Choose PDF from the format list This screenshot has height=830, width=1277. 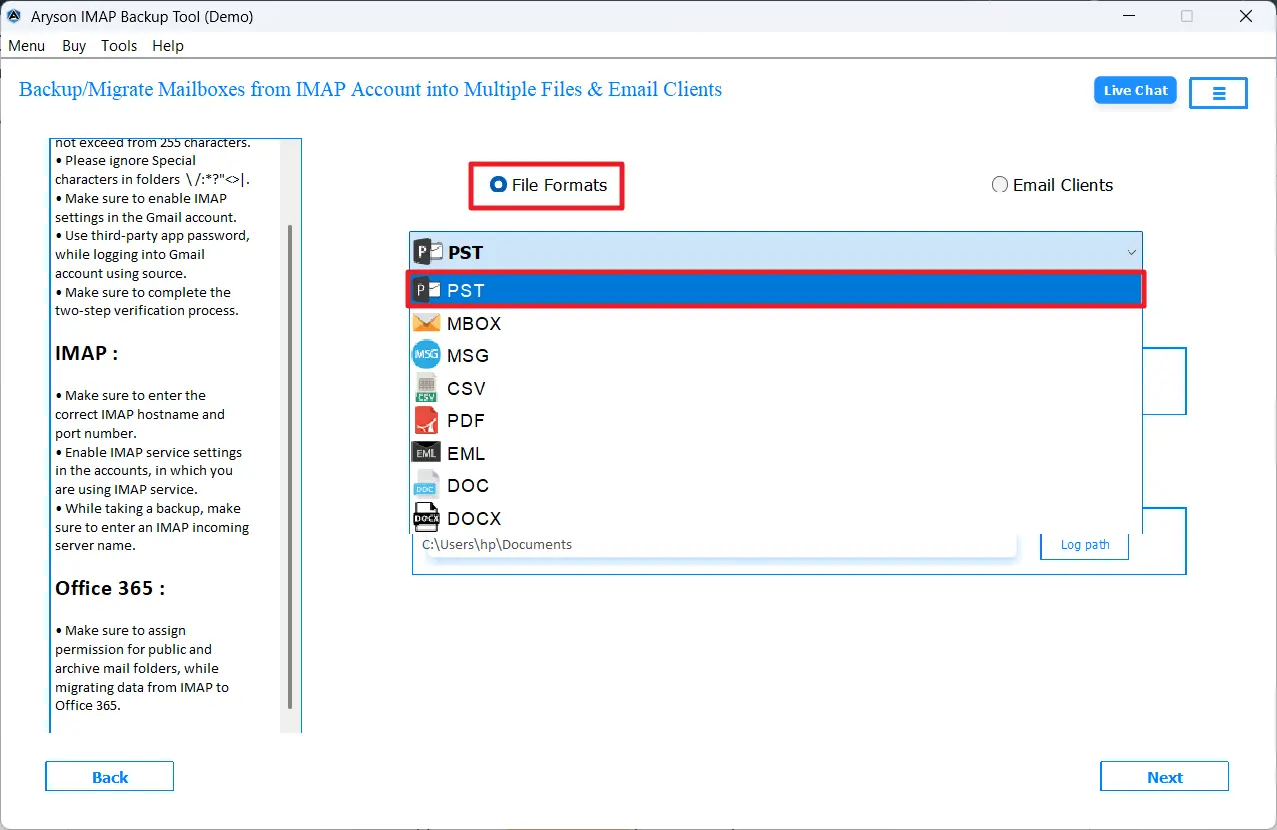click(x=775, y=420)
